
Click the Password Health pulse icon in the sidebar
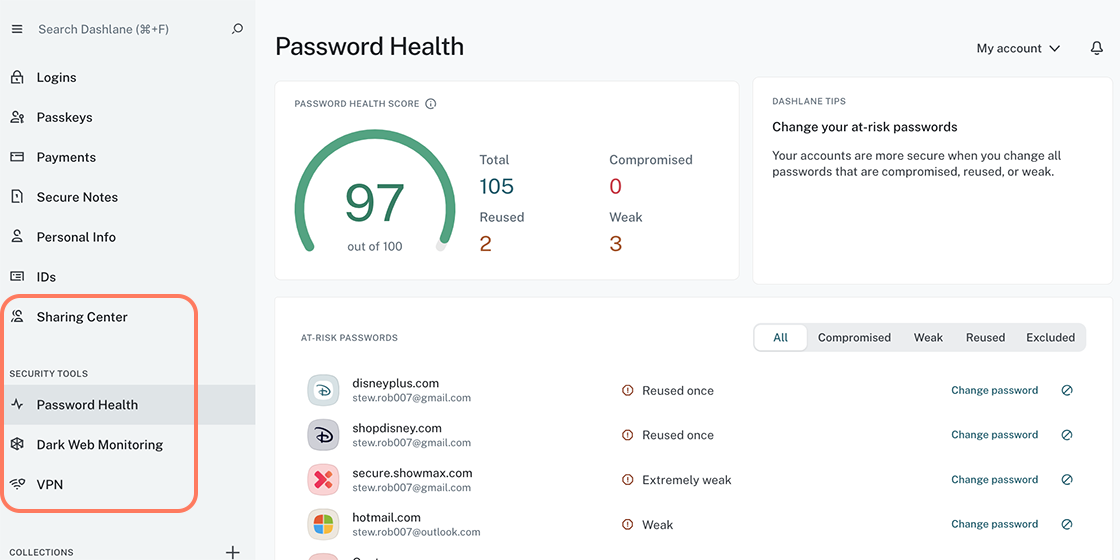point(17,404)
